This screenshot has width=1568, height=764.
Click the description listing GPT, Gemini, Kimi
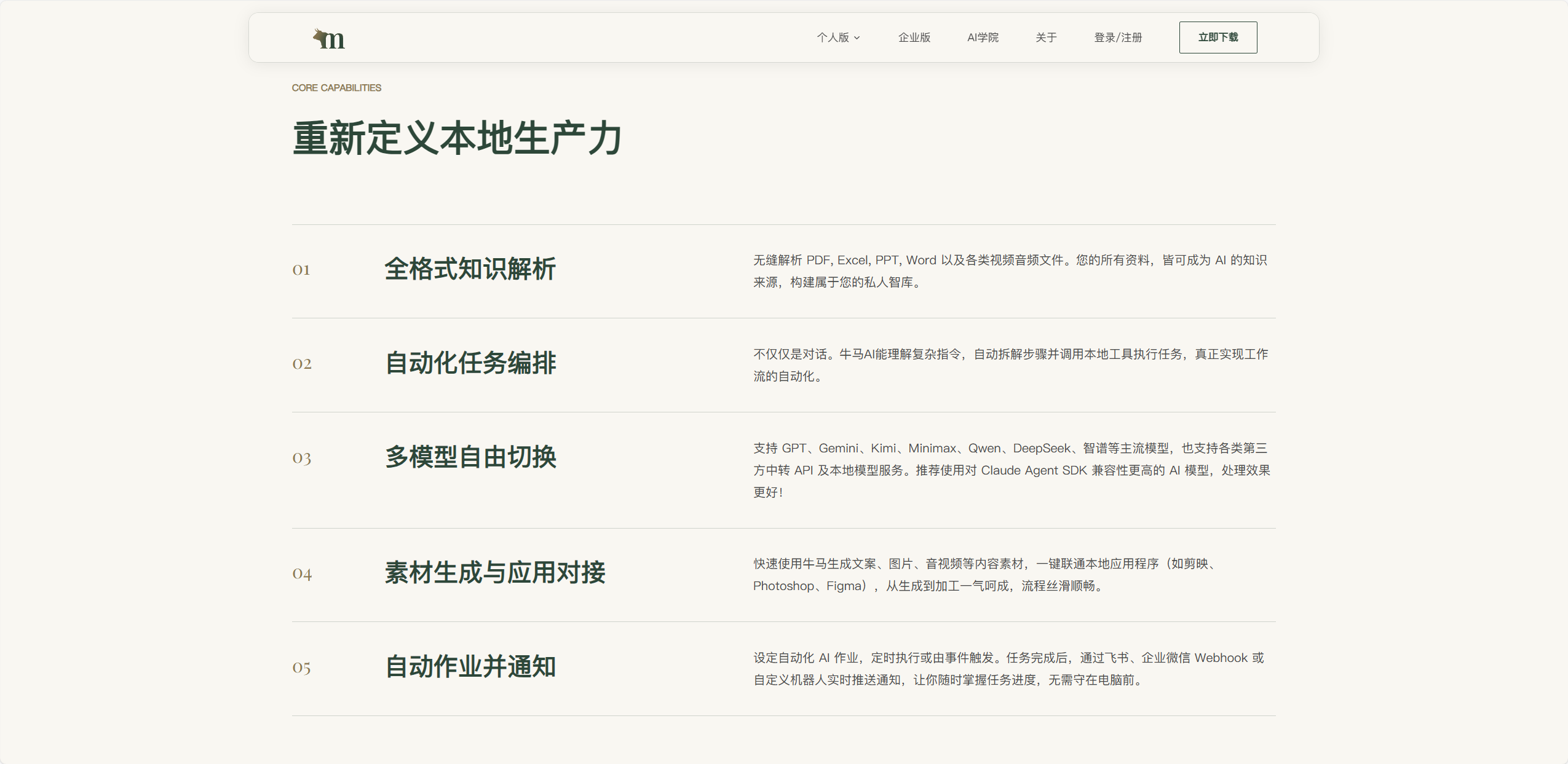tap(1012, 470)
